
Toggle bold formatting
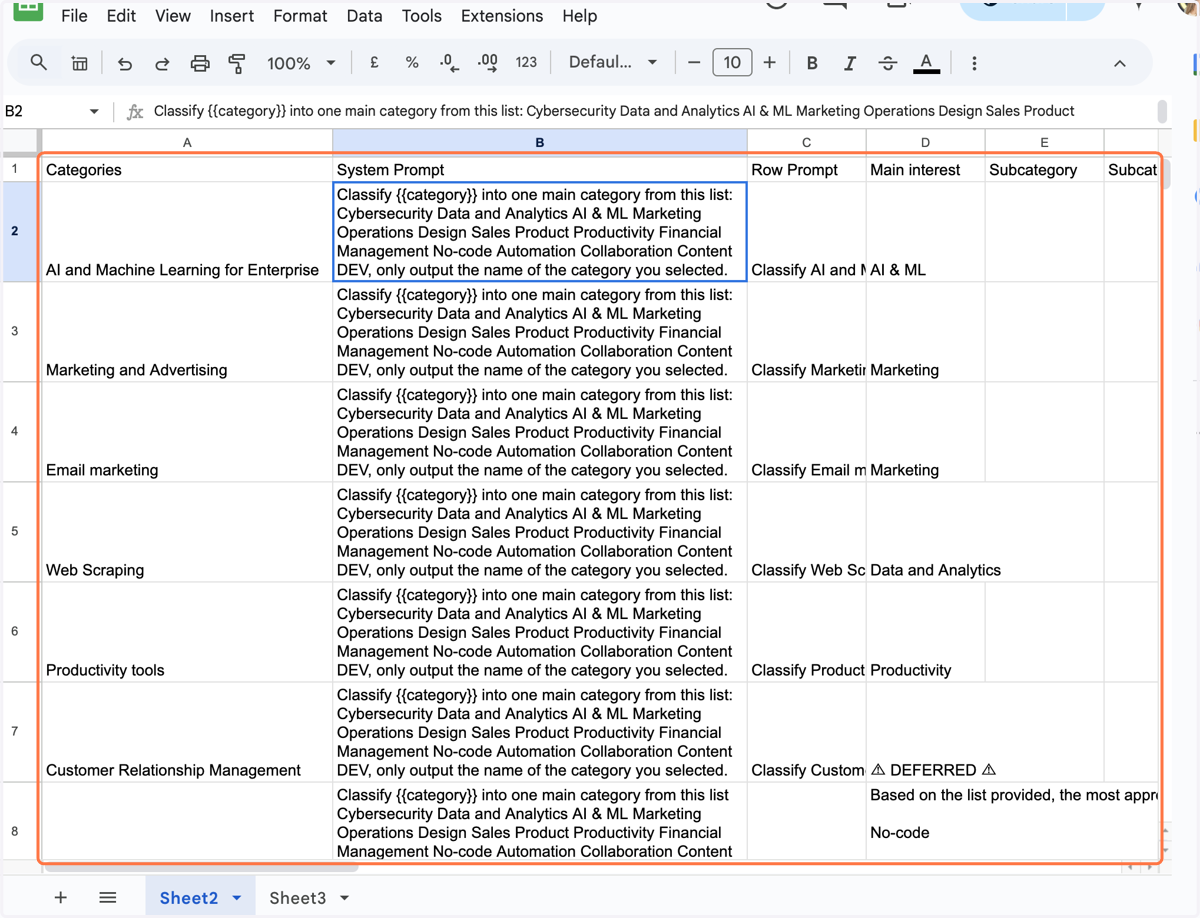click(812, 63)
